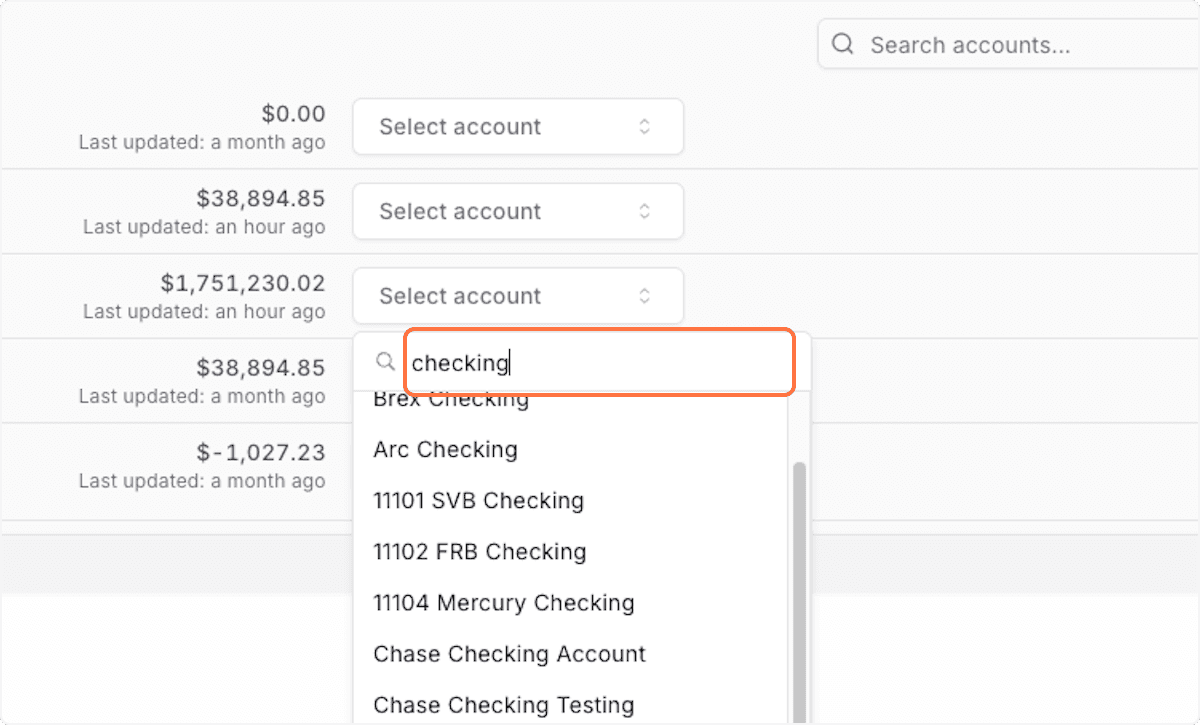Image resolution: width=1200 pixels, height=725 pixels.
Task: Open the Select account dropdown next to $38,894.85
Action: tap(517, 211)
